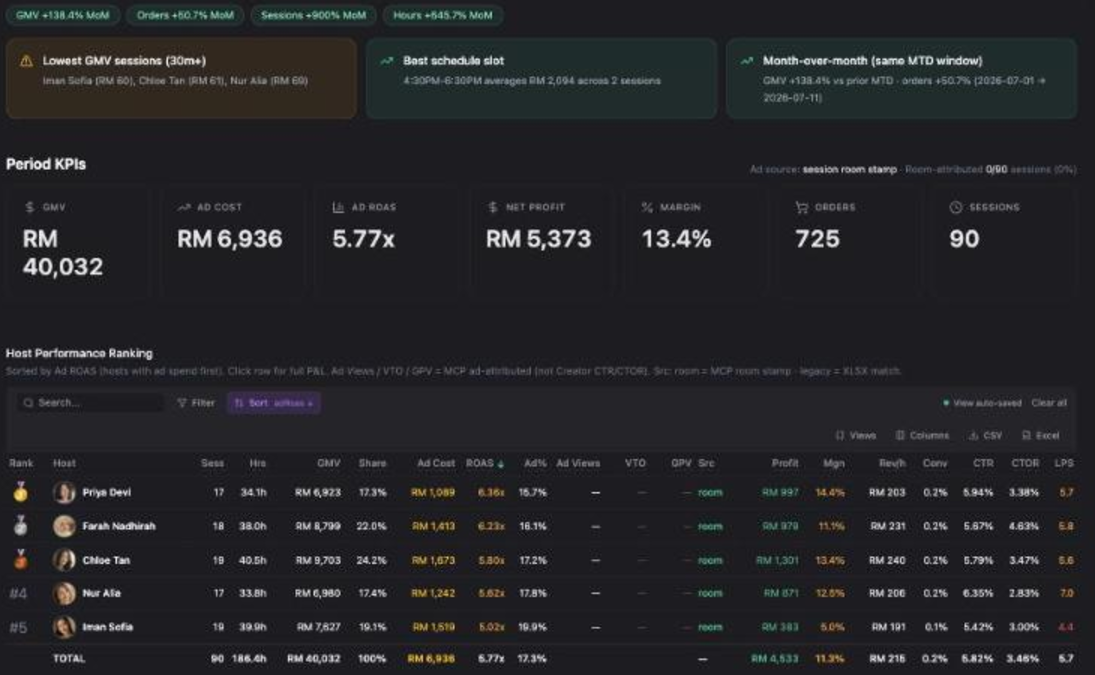Viewport: 1095px width, 675px height.
Task: Click the descending arrow next to ROAS header
Action: (x=501, y=464)
